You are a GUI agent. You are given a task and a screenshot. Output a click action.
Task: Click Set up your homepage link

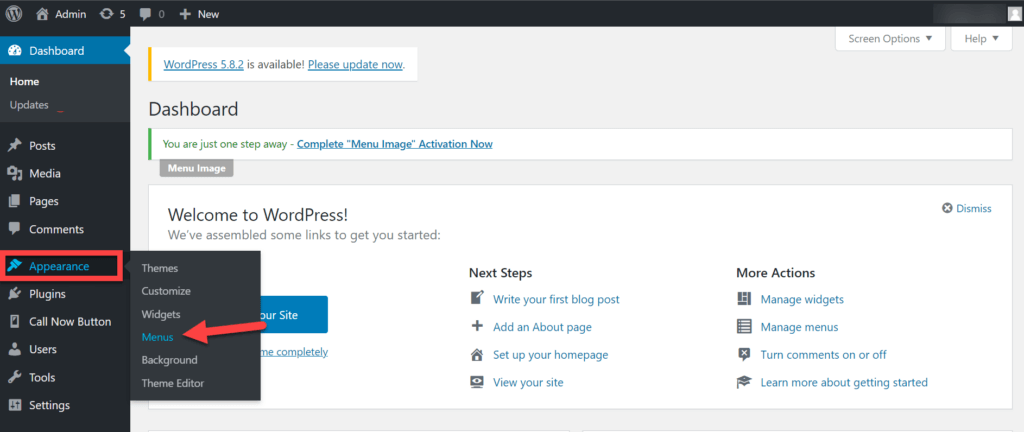coord(551,355)
